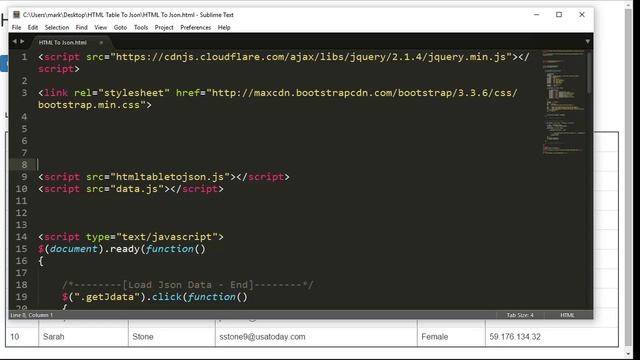
Task: Open the Edit menu
Action: [x=33, y=27]
